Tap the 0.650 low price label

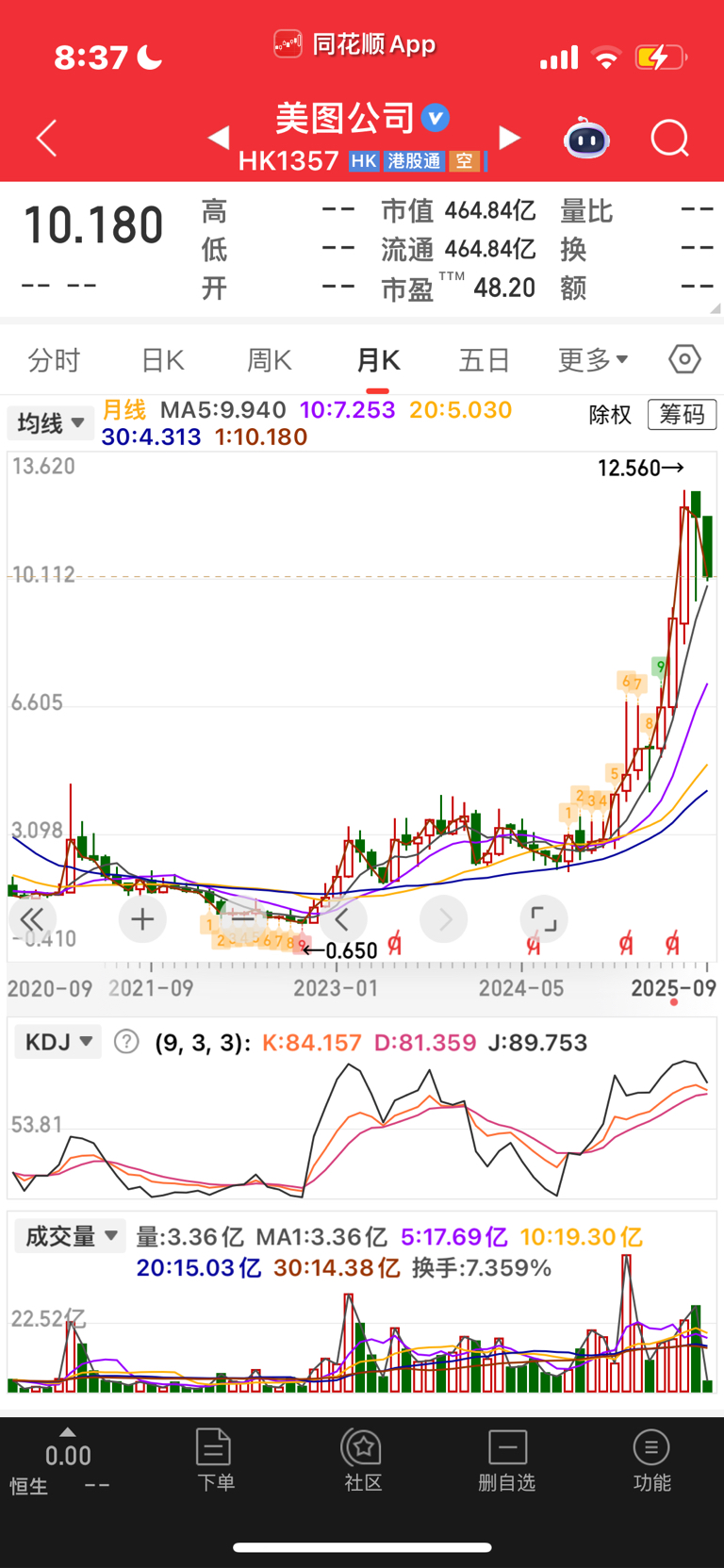(x=340, y=950)
